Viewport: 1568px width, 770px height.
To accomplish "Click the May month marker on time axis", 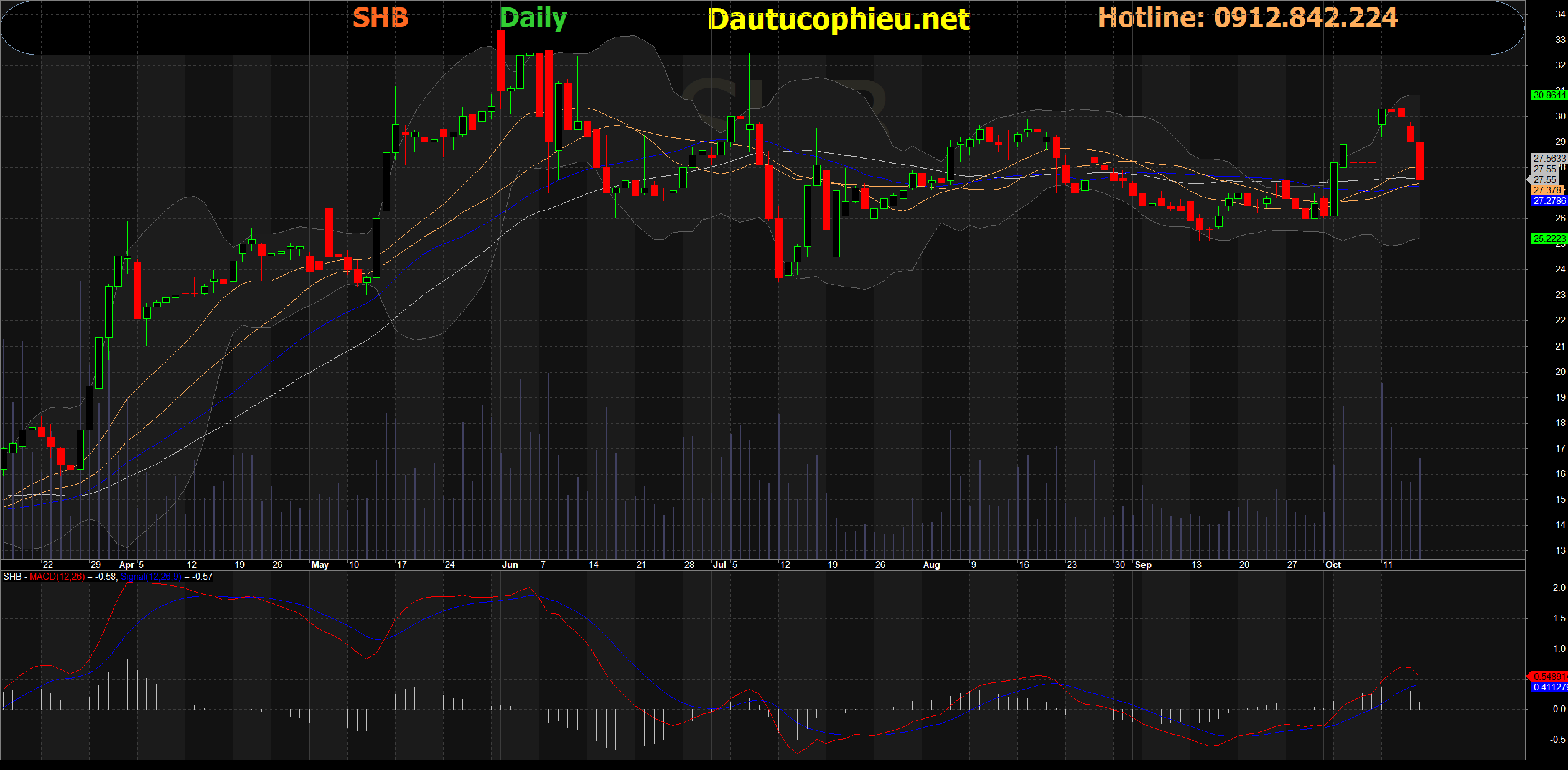I will pos(319,565).
